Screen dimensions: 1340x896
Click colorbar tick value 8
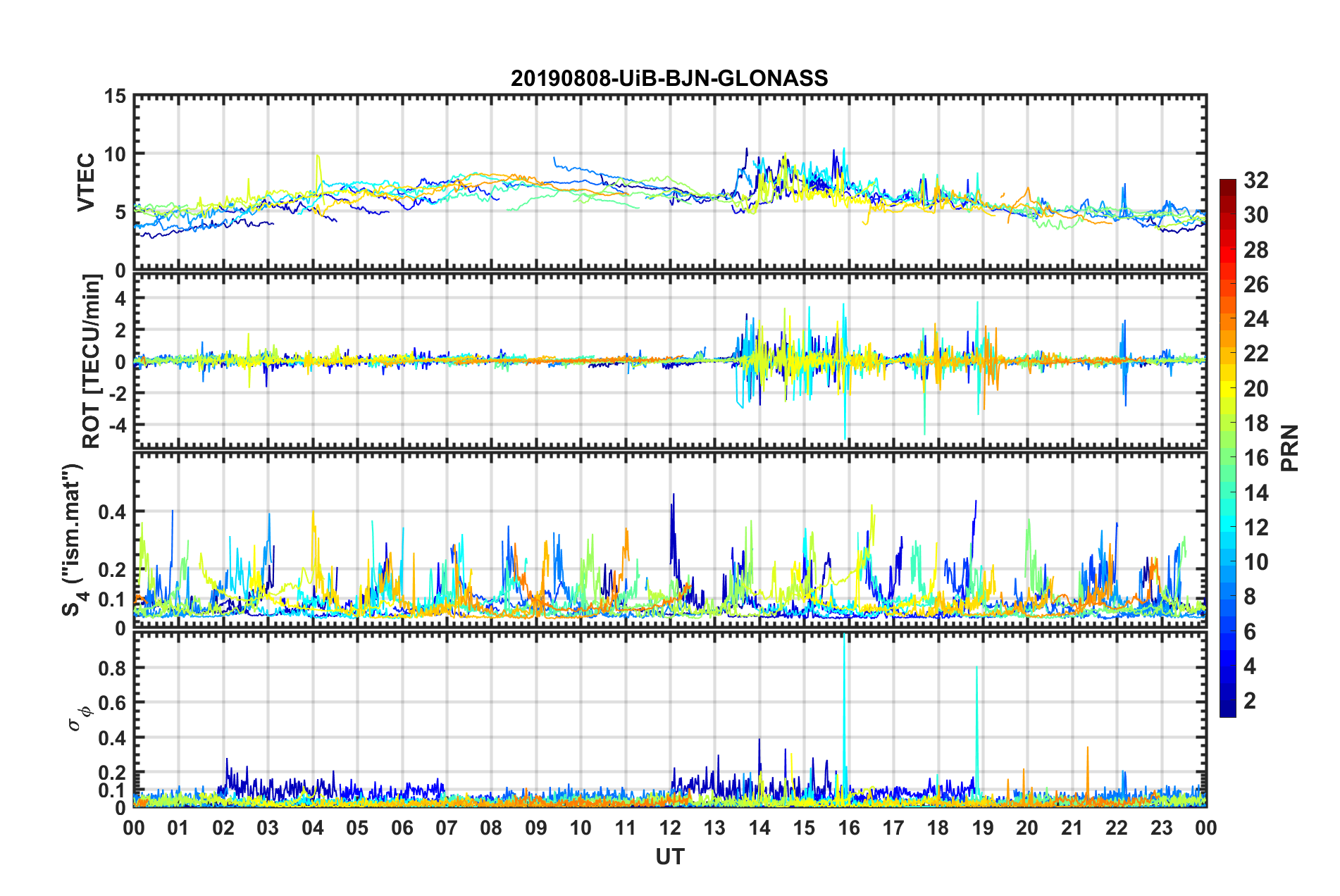click(1250, 597)
